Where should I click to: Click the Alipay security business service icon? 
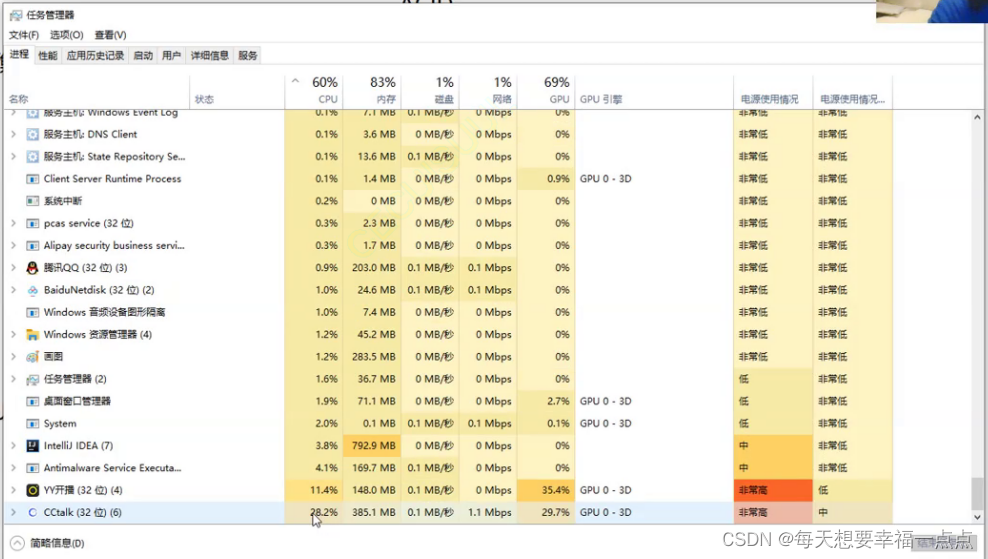pos(33,246)
